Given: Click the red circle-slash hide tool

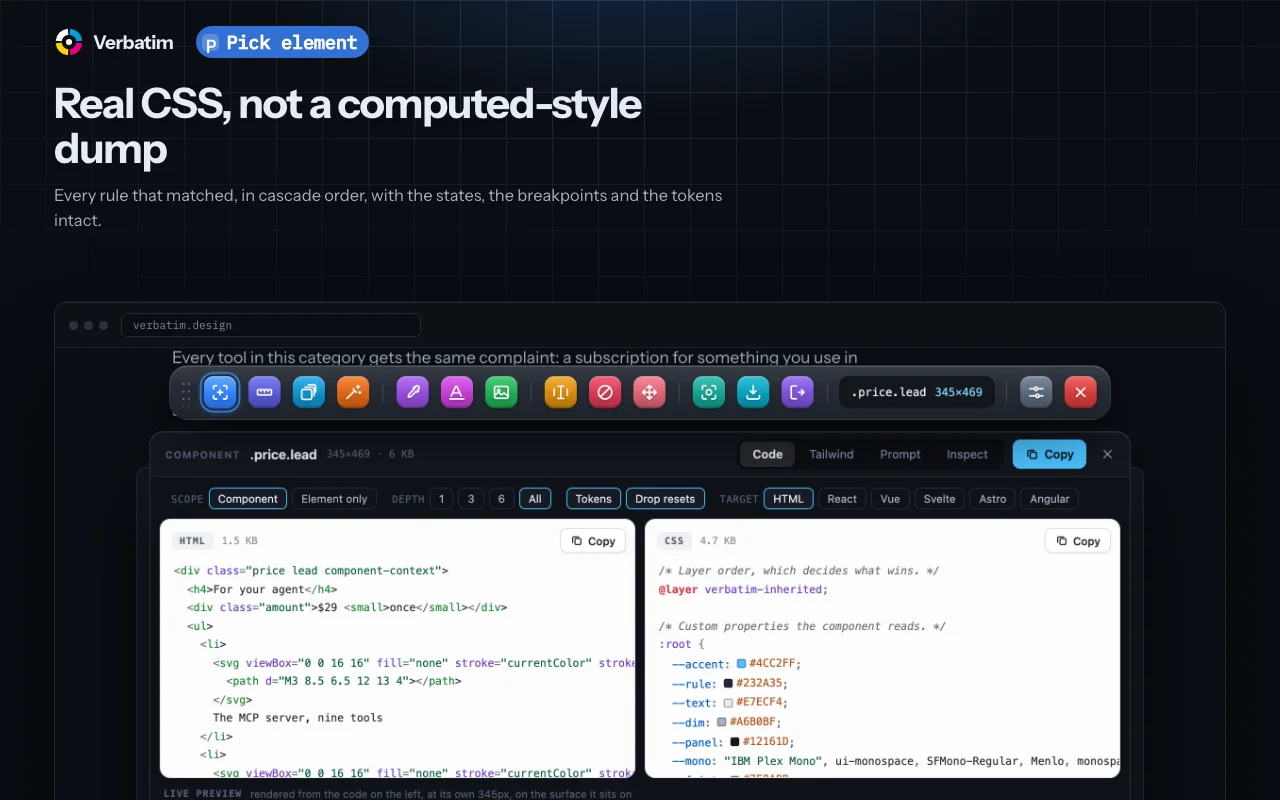Looking at the screenshot, I should (x=605, y=392).
